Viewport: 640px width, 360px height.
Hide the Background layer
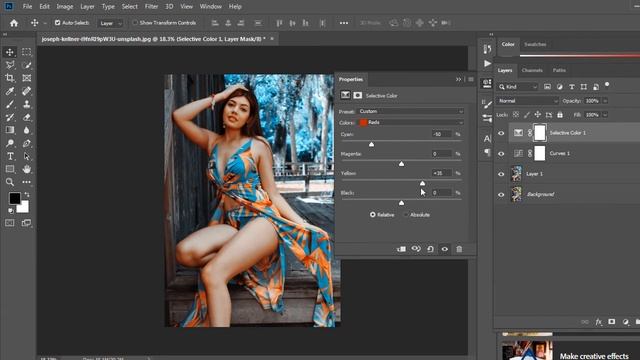(x=501, y=195)
